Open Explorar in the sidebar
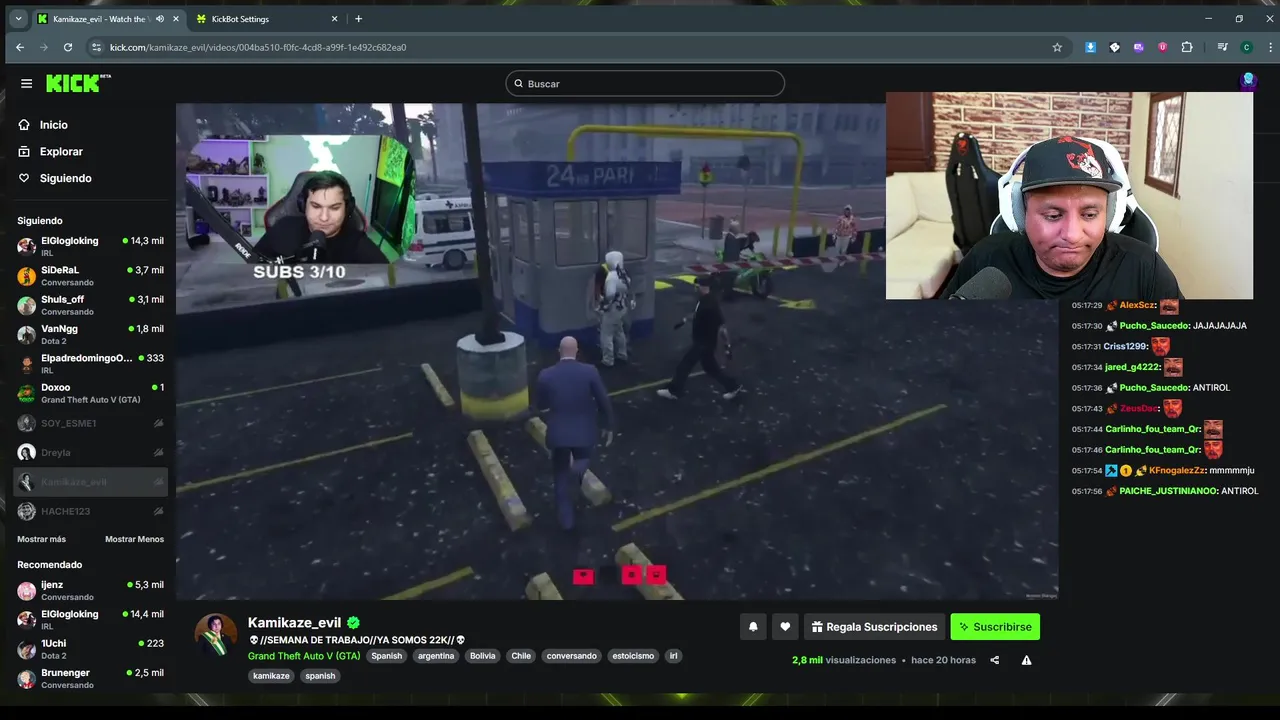This screenshot has height=720, width=1280. tap(61, 152)
